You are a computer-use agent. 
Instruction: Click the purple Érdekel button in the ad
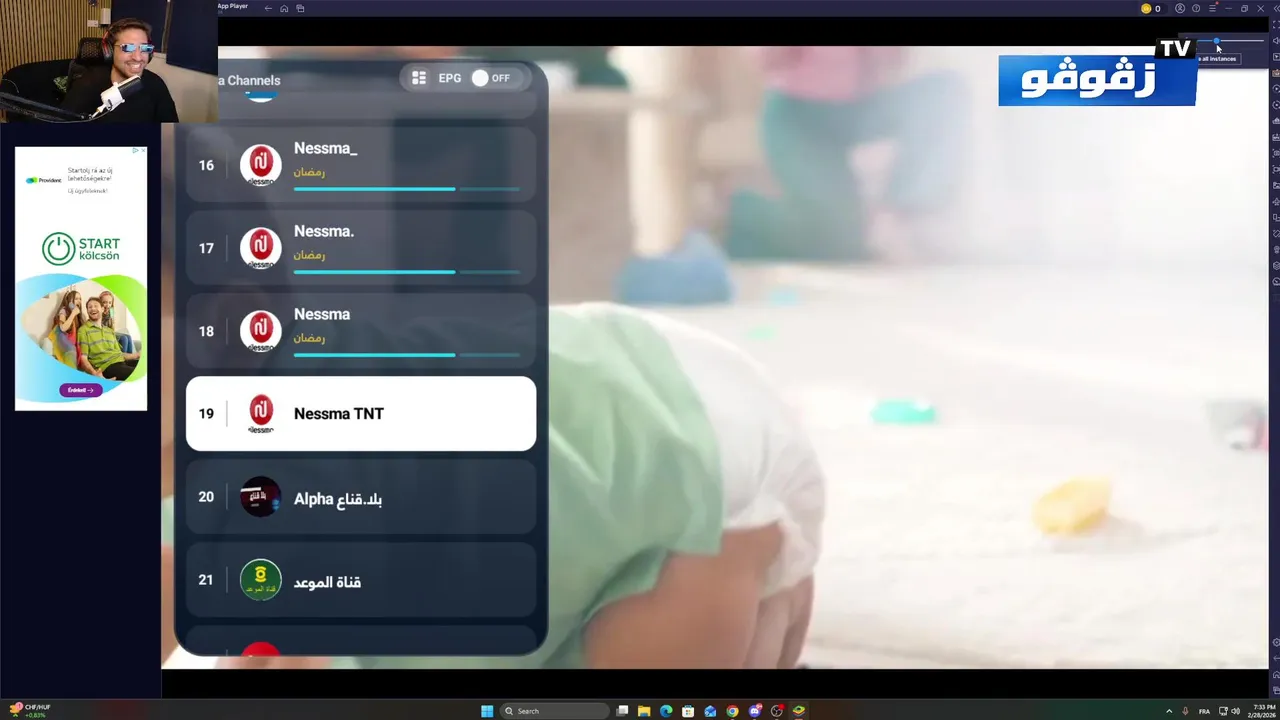(80, 390)
